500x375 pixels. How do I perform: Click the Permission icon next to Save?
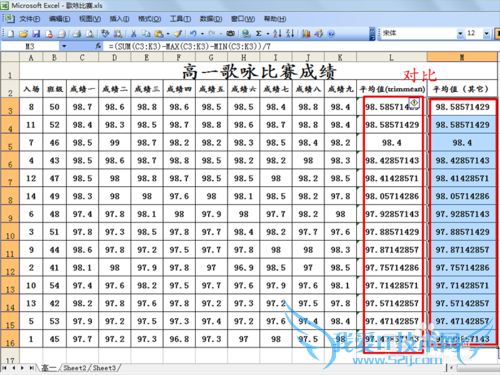[49, 34]
